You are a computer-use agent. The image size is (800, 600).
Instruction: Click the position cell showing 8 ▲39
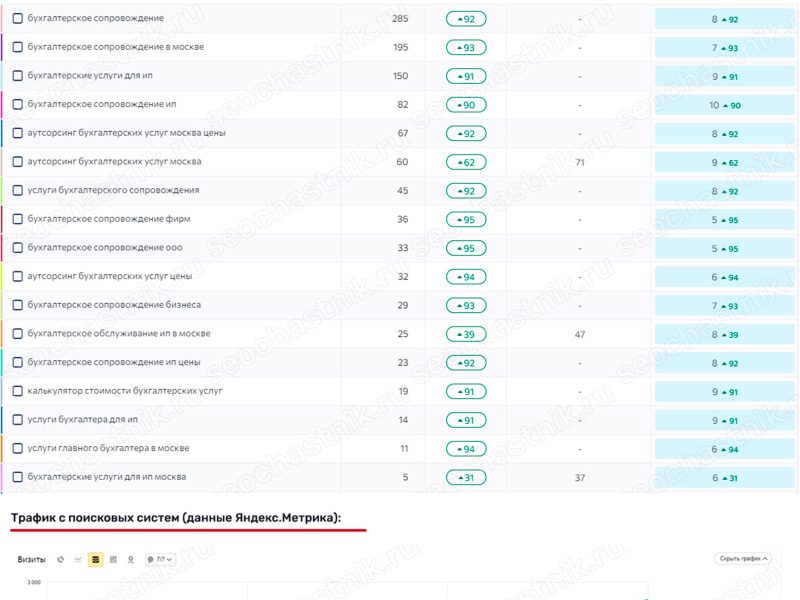(724, 335)
